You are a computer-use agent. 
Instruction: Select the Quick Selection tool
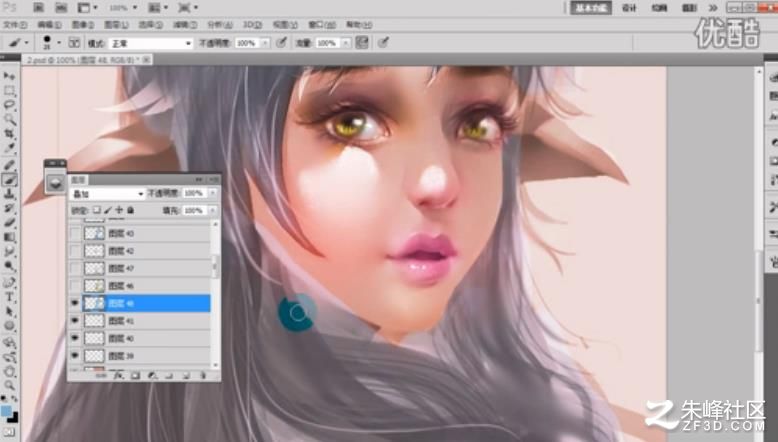click(9, 120)
